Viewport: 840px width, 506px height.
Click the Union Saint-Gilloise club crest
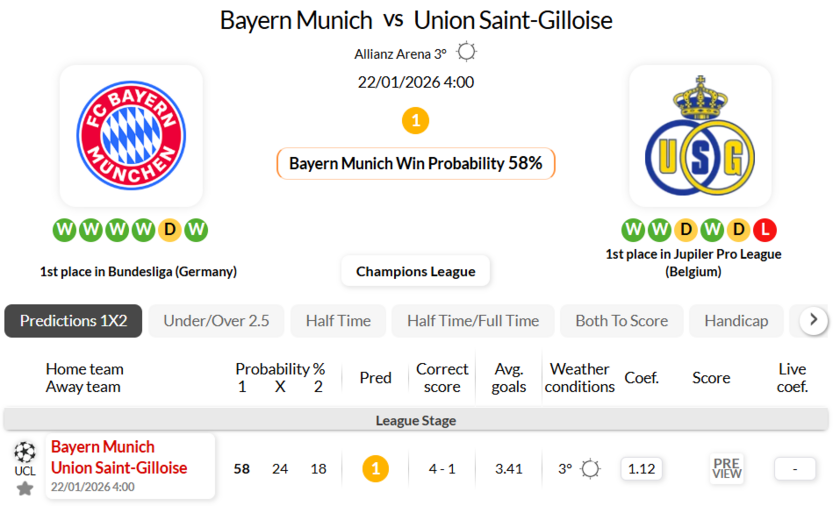699,136
